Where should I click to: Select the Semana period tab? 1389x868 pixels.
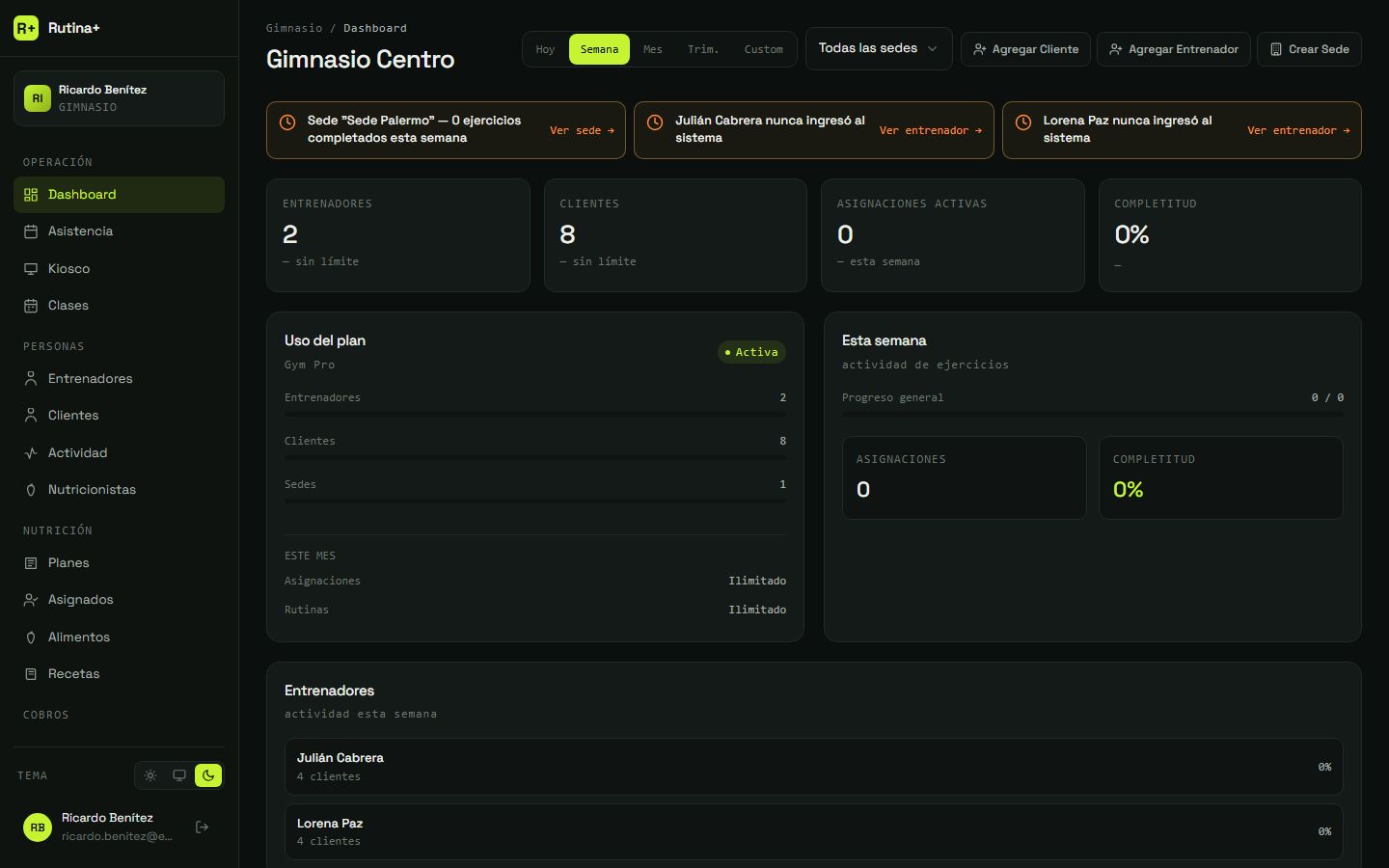599,49
